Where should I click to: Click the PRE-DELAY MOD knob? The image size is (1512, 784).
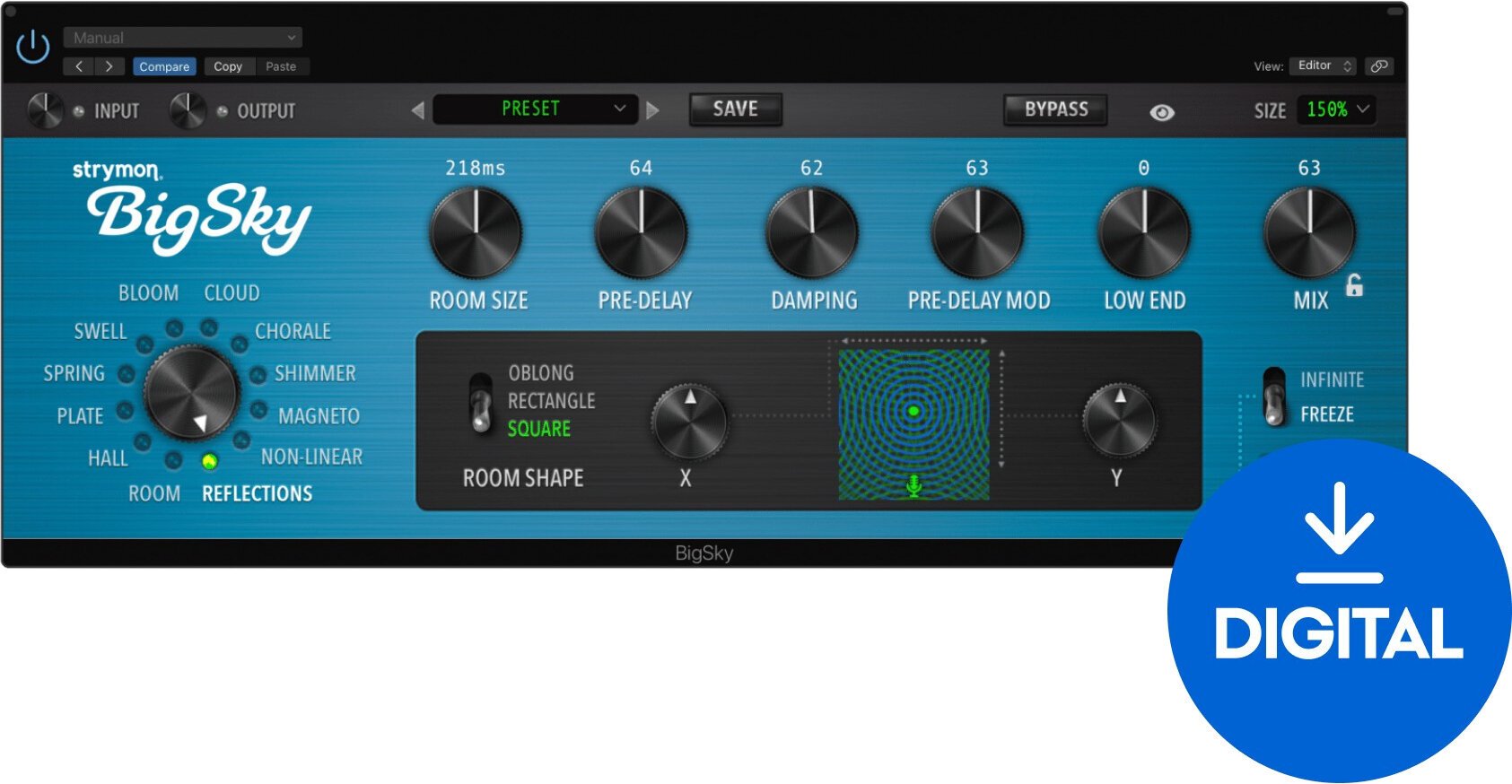[x=977, y=232]
